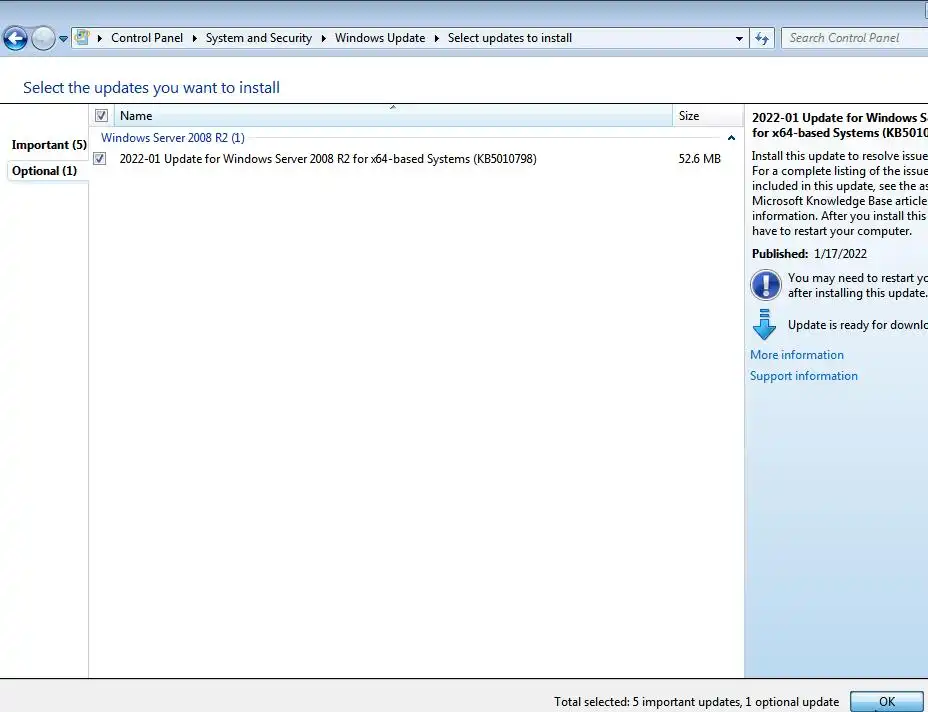
Task: Uncheck the KB5010798 update checkbox
Action: [x=99, y=159]
